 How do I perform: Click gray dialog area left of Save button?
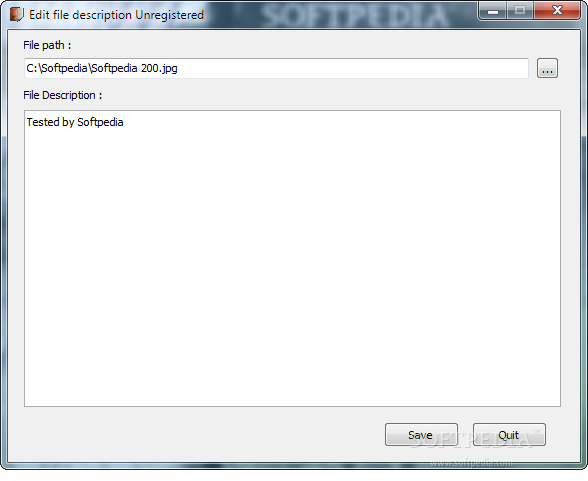(x=202, y=435)
